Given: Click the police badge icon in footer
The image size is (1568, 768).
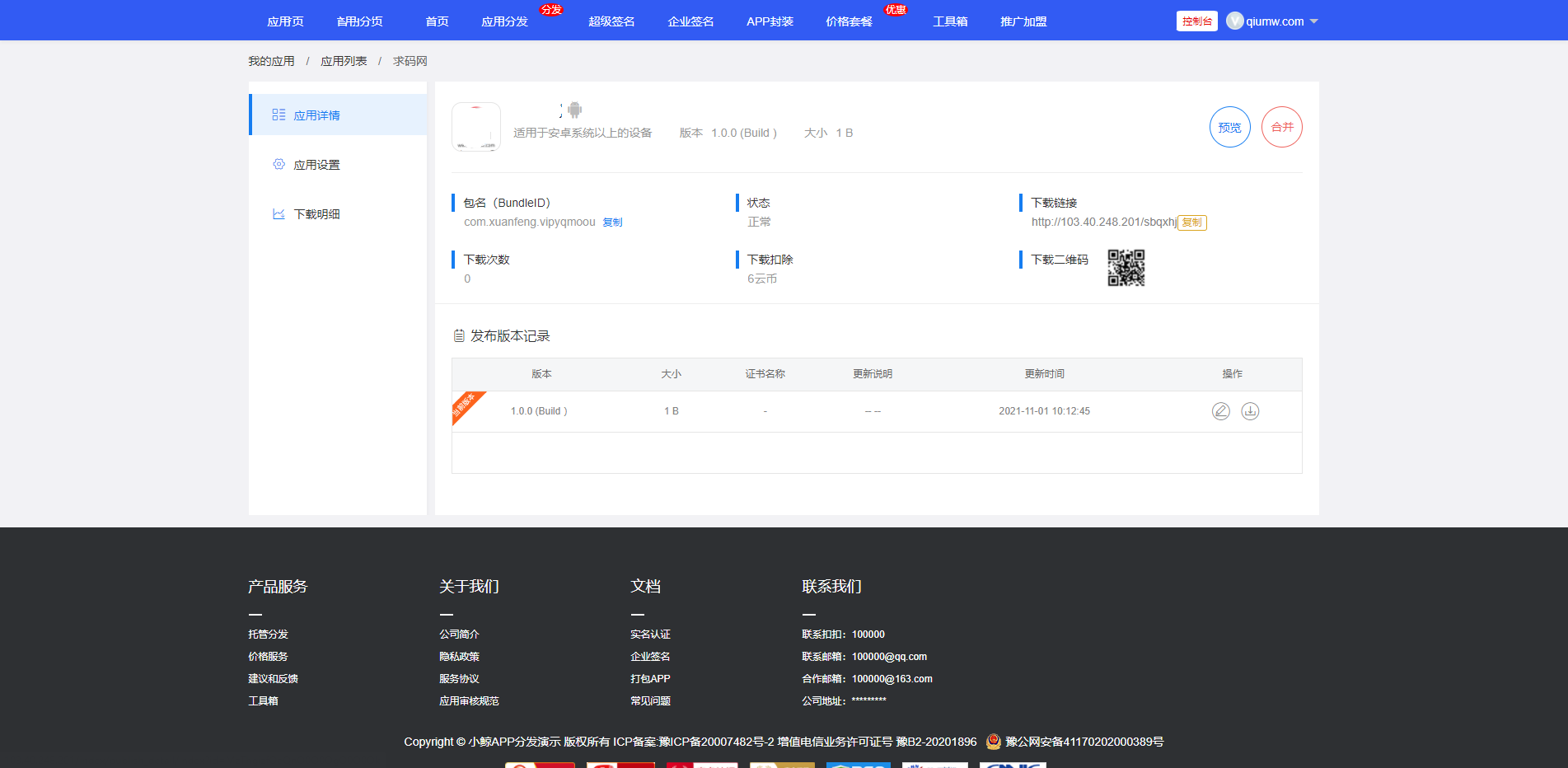Looking at the screenshot, I should click(993, 742).
